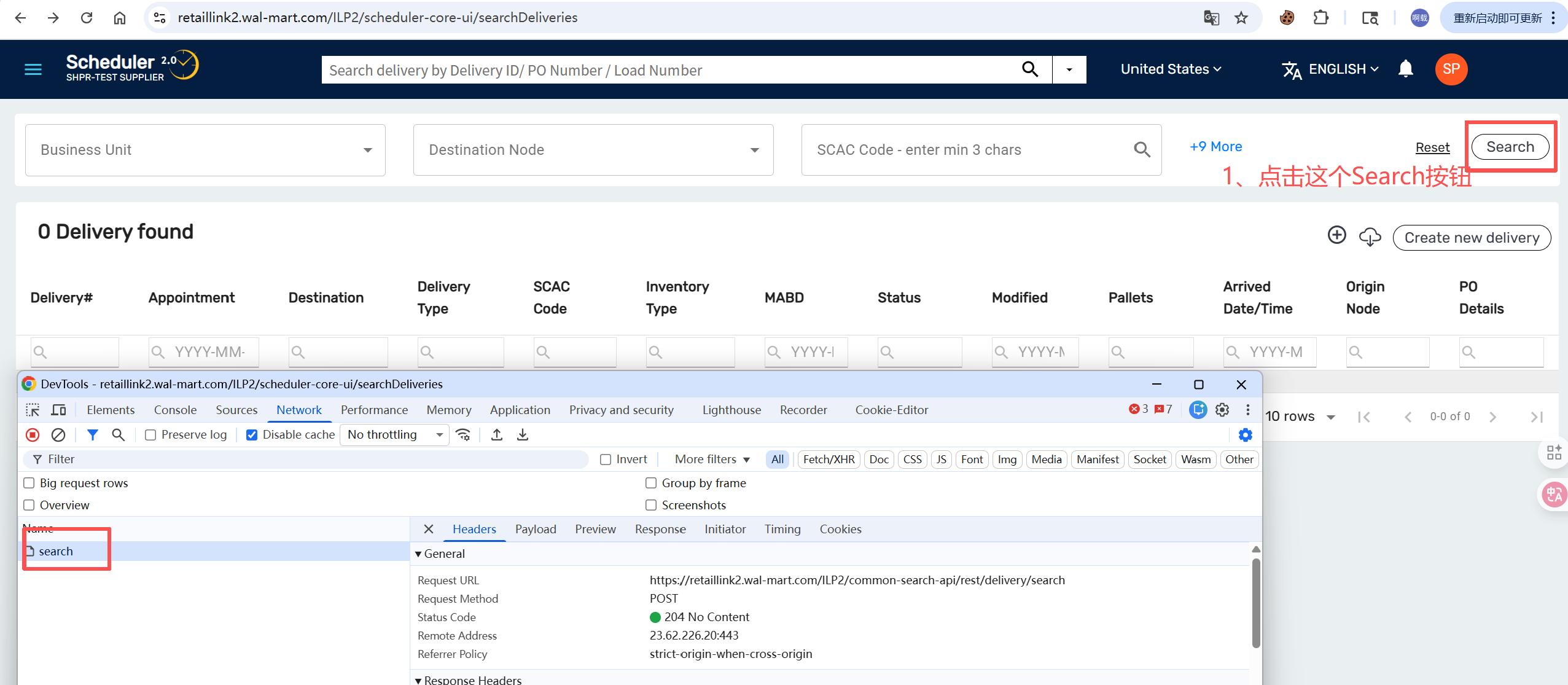Toggle DevTools inspect element picker
The height and width of the screenshot is (685, 1568).
pos(33,410)
